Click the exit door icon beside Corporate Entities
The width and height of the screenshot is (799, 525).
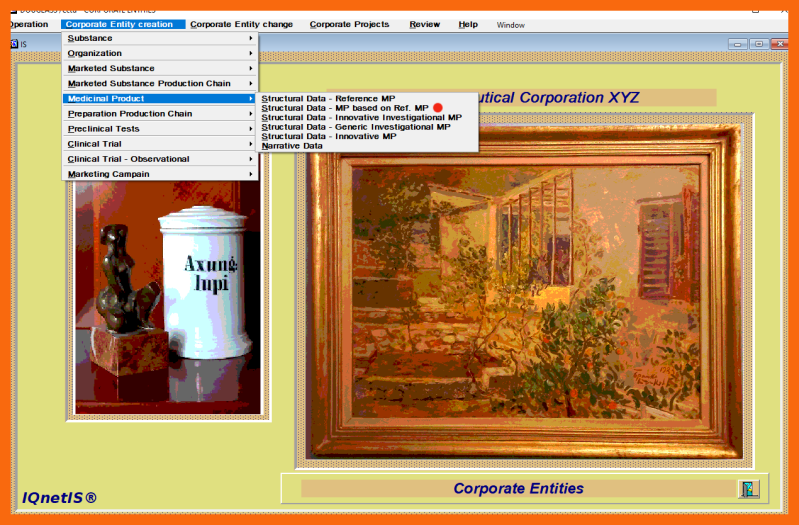(x=749, y=489)
